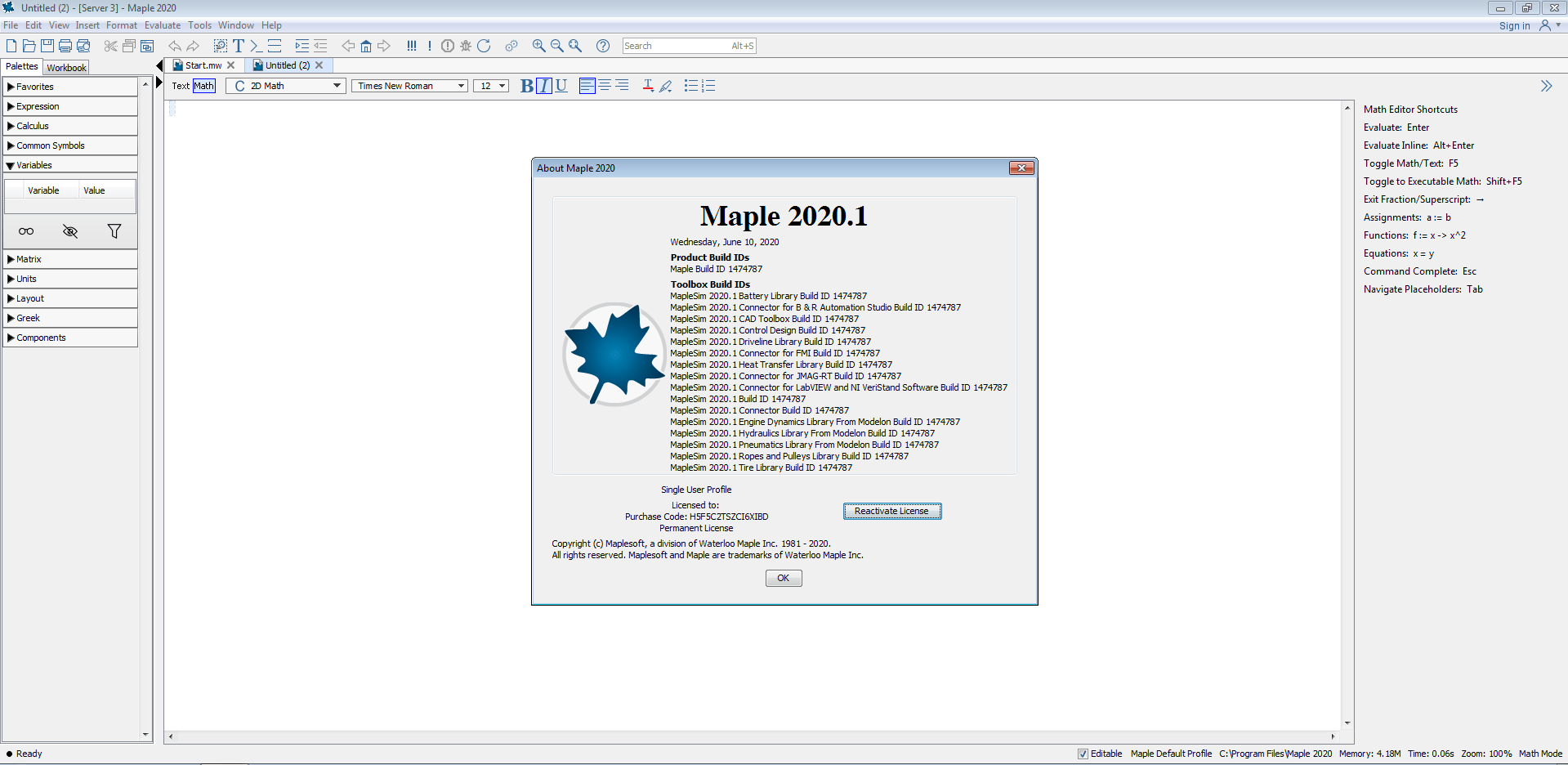The height and width of the screenshot is (765, 1568).
Task: Print the document with the printer icon
Action: coord(65,46)
